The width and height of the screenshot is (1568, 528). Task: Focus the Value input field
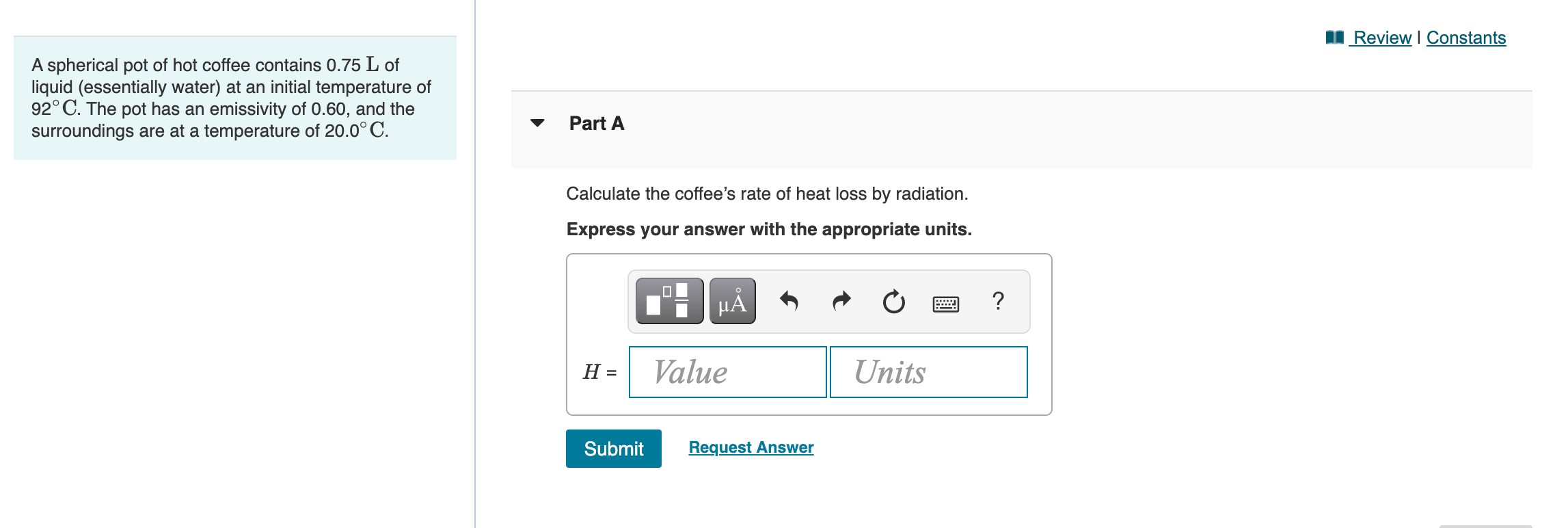click(x=727, y=372)
